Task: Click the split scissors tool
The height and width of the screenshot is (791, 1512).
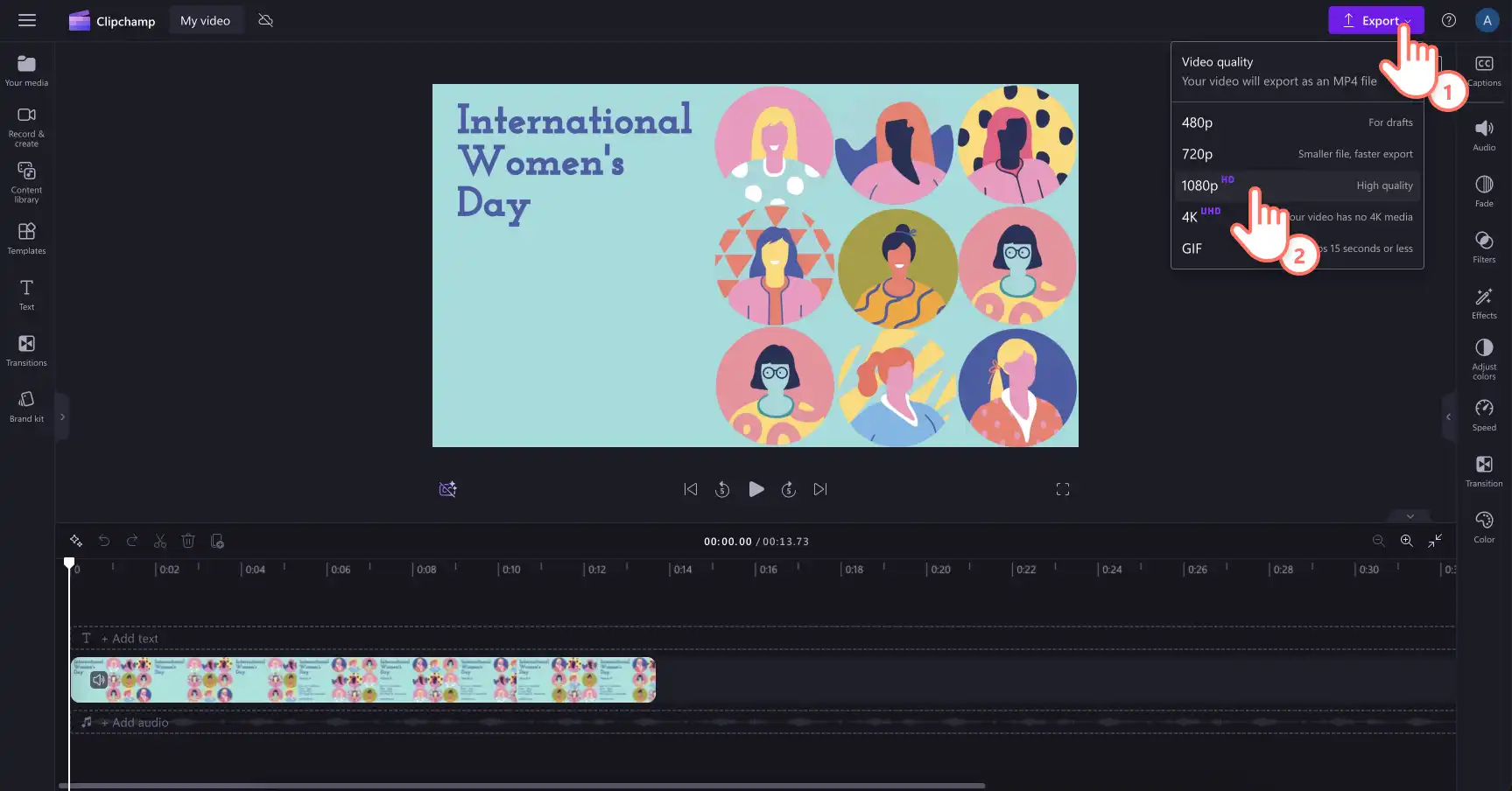Action: [x=160, y=541]
